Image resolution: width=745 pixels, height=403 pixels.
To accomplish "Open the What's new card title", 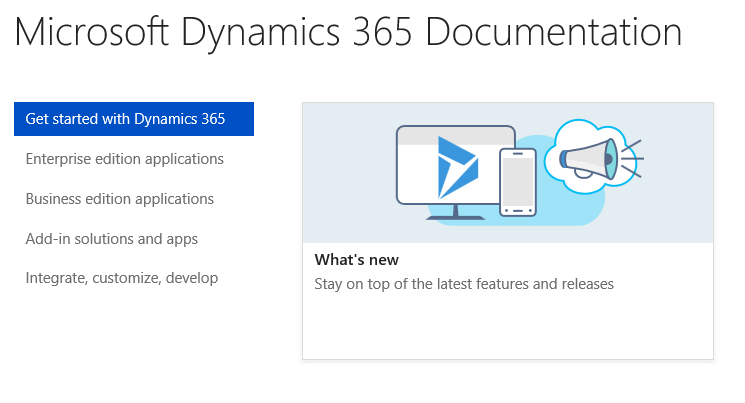I will pyautogui.click(x=357, y=260).
